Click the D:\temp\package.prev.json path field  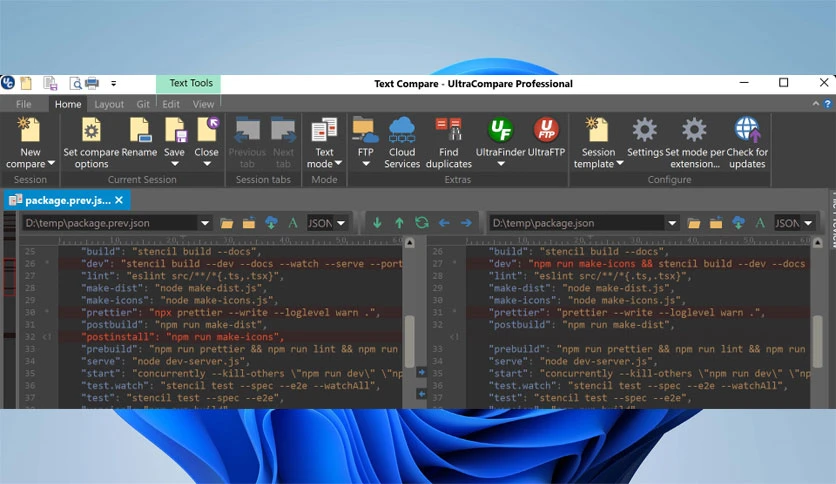coord(110,223)
